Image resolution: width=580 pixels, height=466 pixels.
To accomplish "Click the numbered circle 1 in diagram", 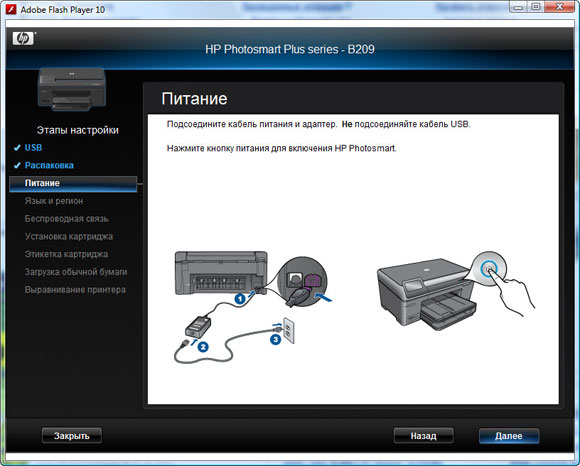I will [240, 298].
